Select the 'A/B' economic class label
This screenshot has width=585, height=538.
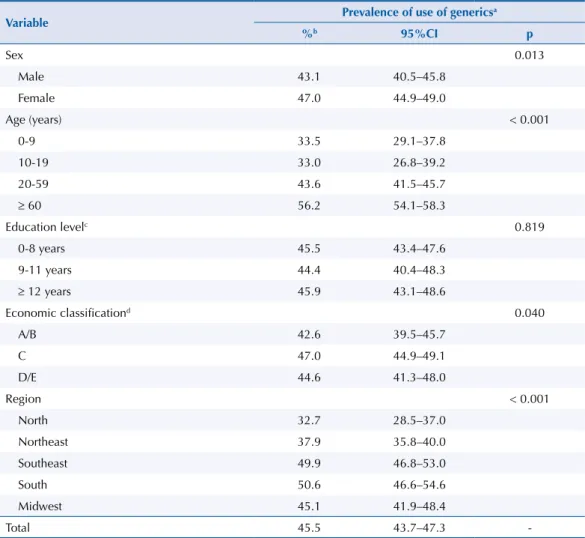click(x=27, y=335)
